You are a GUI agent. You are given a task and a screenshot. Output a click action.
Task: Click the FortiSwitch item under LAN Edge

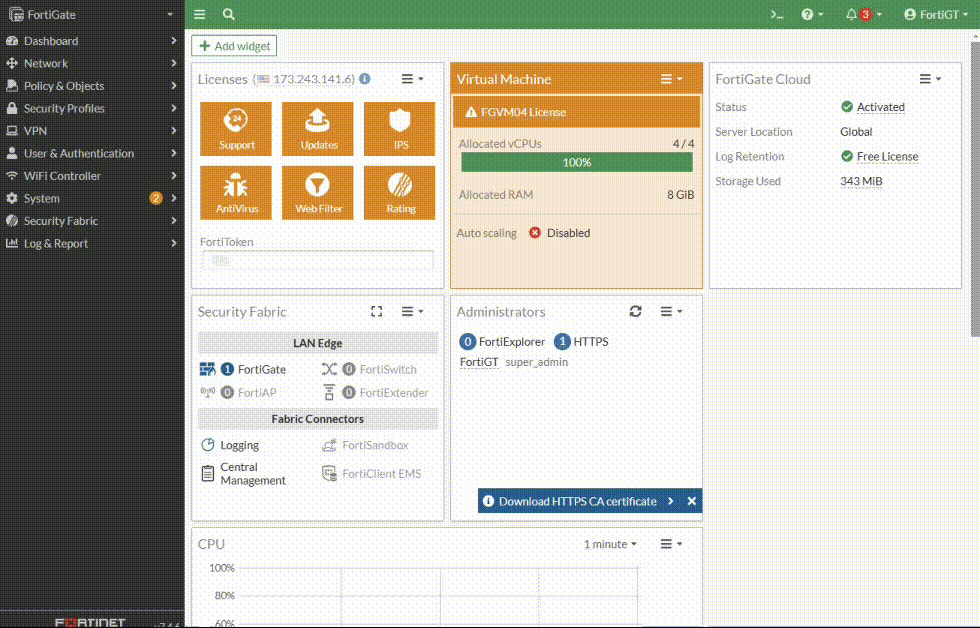[369, 369]
